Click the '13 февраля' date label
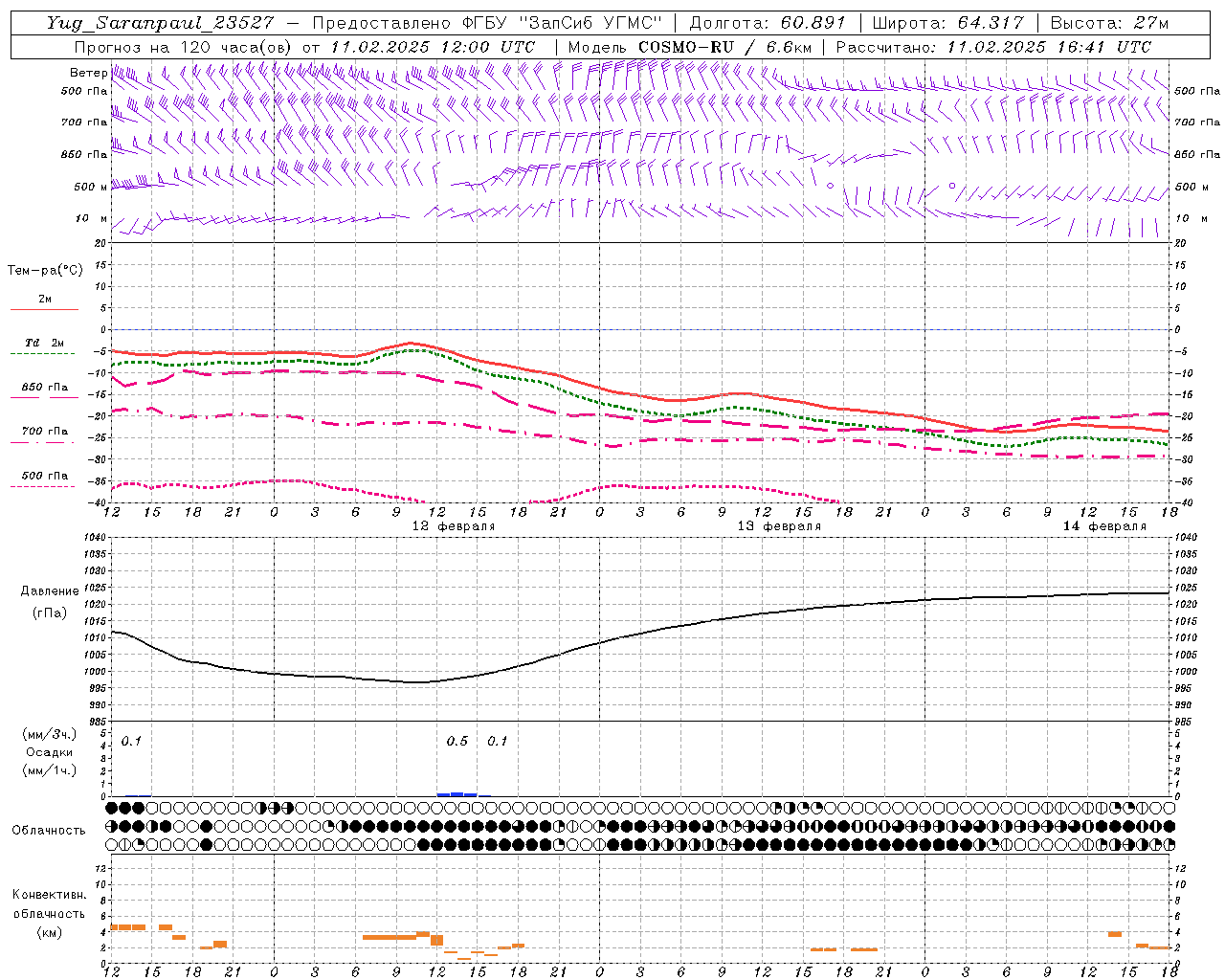This screenshot has height=980, width=1225. click(779, 526)
